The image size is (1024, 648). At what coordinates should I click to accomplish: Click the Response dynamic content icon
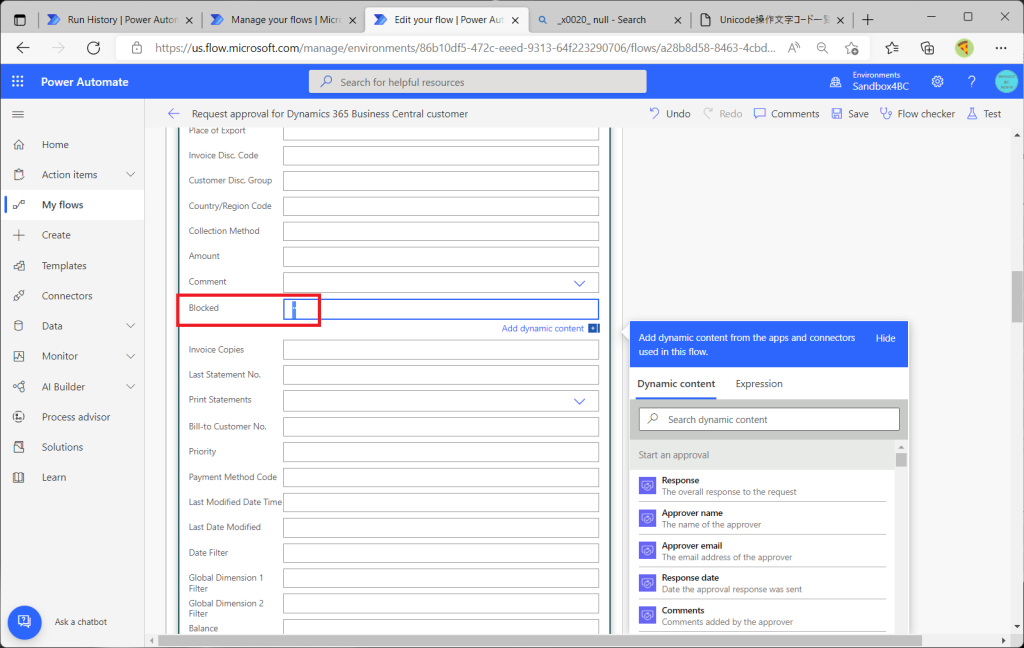pyautogui.click(x=647, y=485)
